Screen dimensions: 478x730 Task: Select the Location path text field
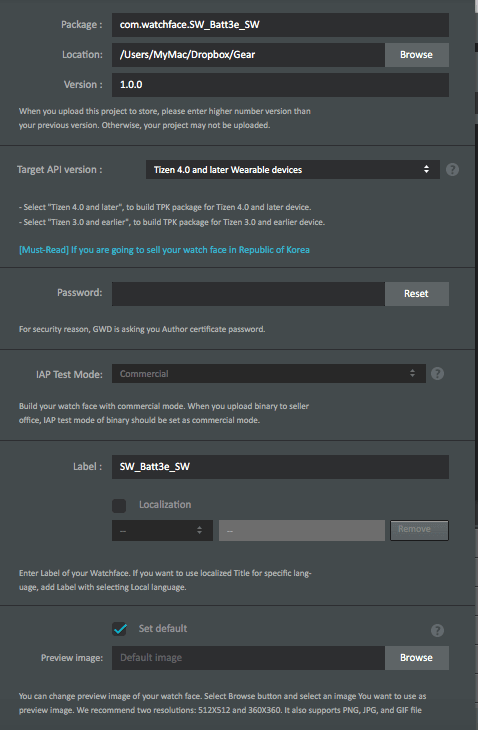pyautogui.click(x=248, y=55)
